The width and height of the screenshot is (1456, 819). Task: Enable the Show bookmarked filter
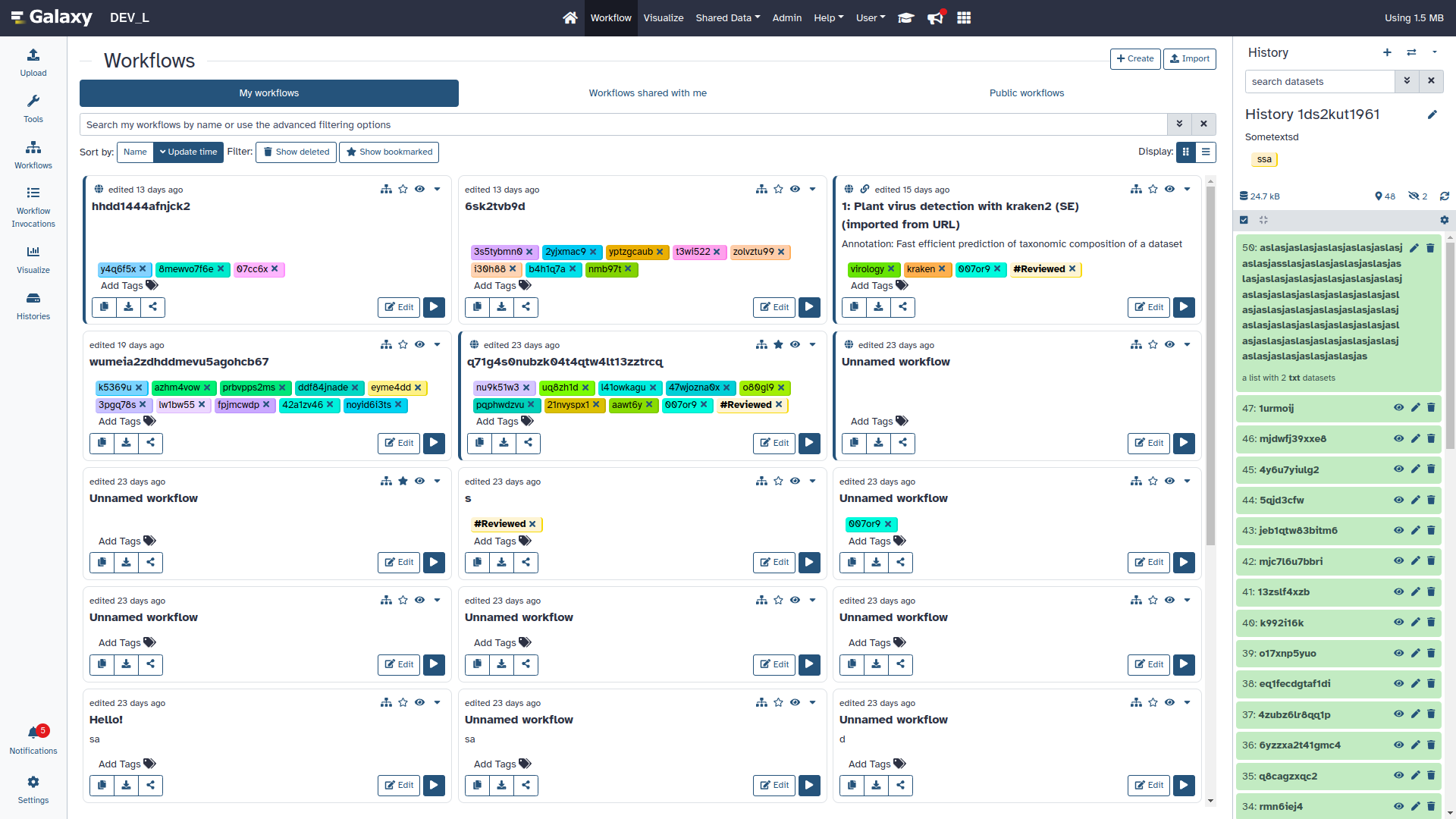click(389, 152)
